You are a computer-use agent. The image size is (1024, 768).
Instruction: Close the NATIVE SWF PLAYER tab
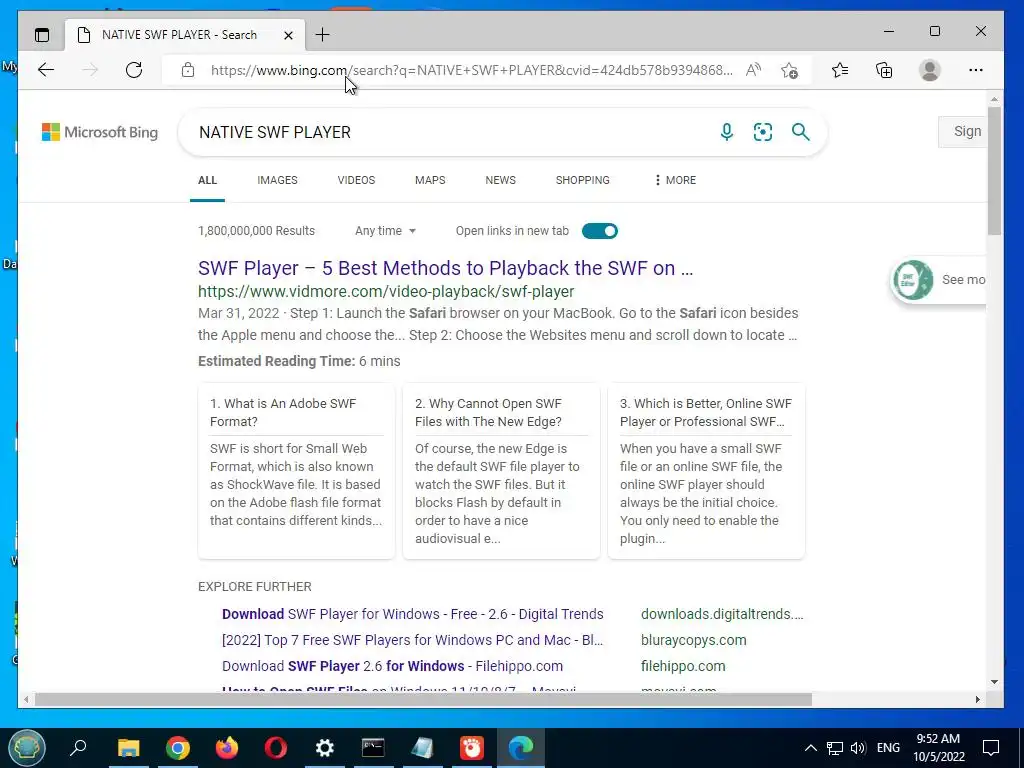click(288, 35)
